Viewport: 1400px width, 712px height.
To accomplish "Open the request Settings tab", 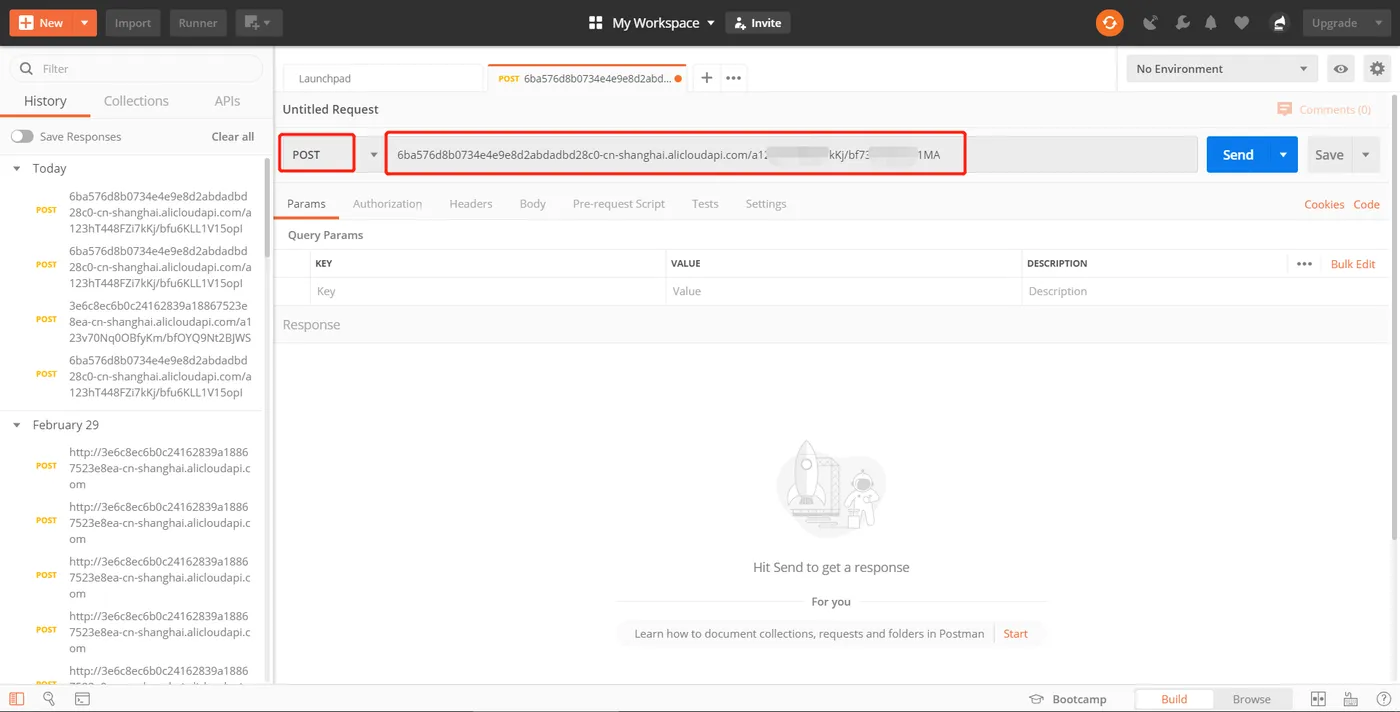I will click(766, 204).
